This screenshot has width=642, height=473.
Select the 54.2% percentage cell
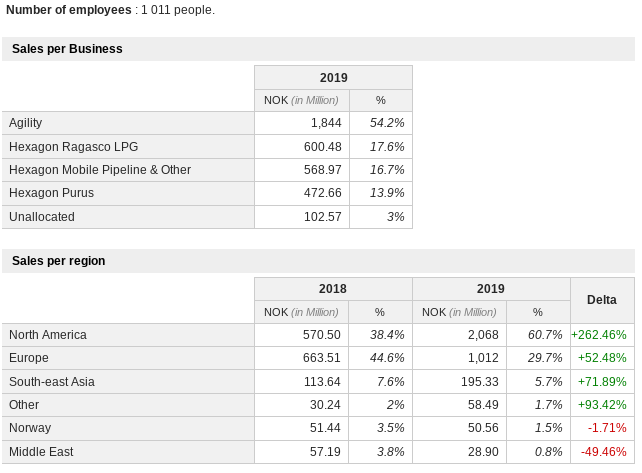click(387, 123)
